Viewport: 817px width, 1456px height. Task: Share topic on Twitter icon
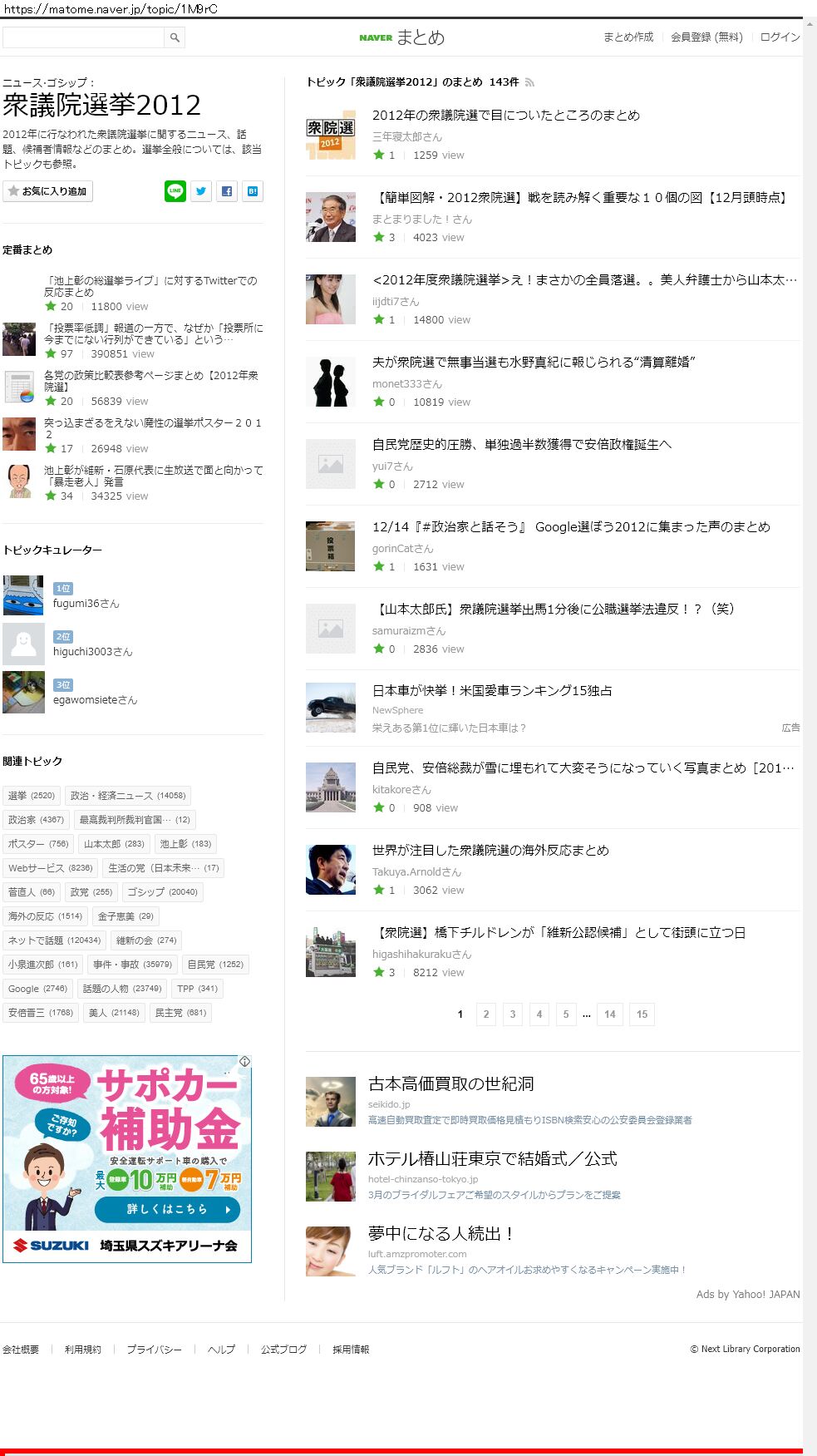pyautogui.click(x=201, y=191)
